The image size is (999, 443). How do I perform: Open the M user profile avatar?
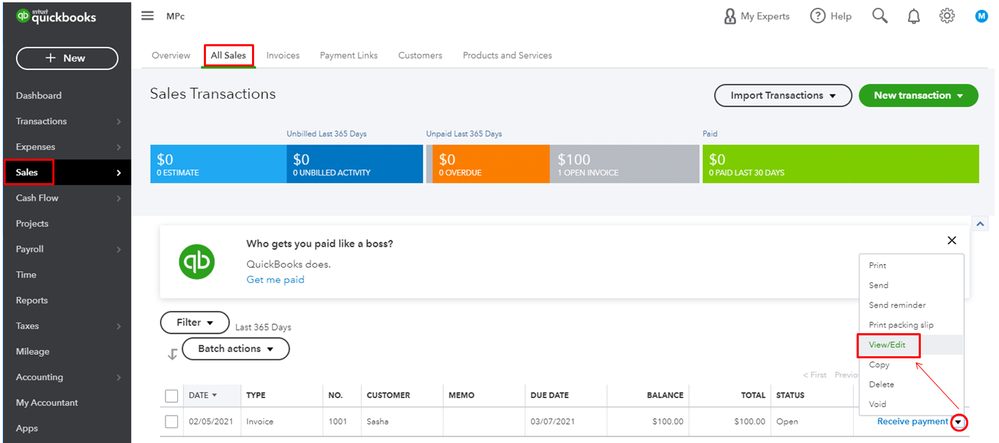tap(981, 17)
